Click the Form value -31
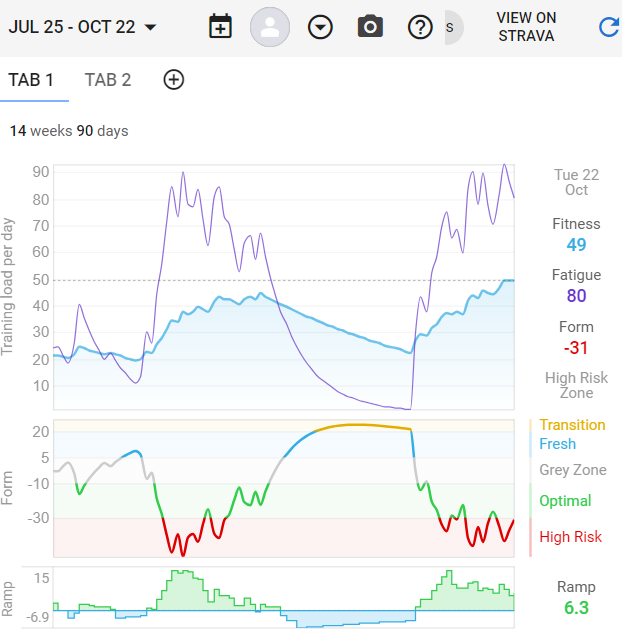Image resolution: width=622 pixels, height=634 pixels. coord(575,347)
